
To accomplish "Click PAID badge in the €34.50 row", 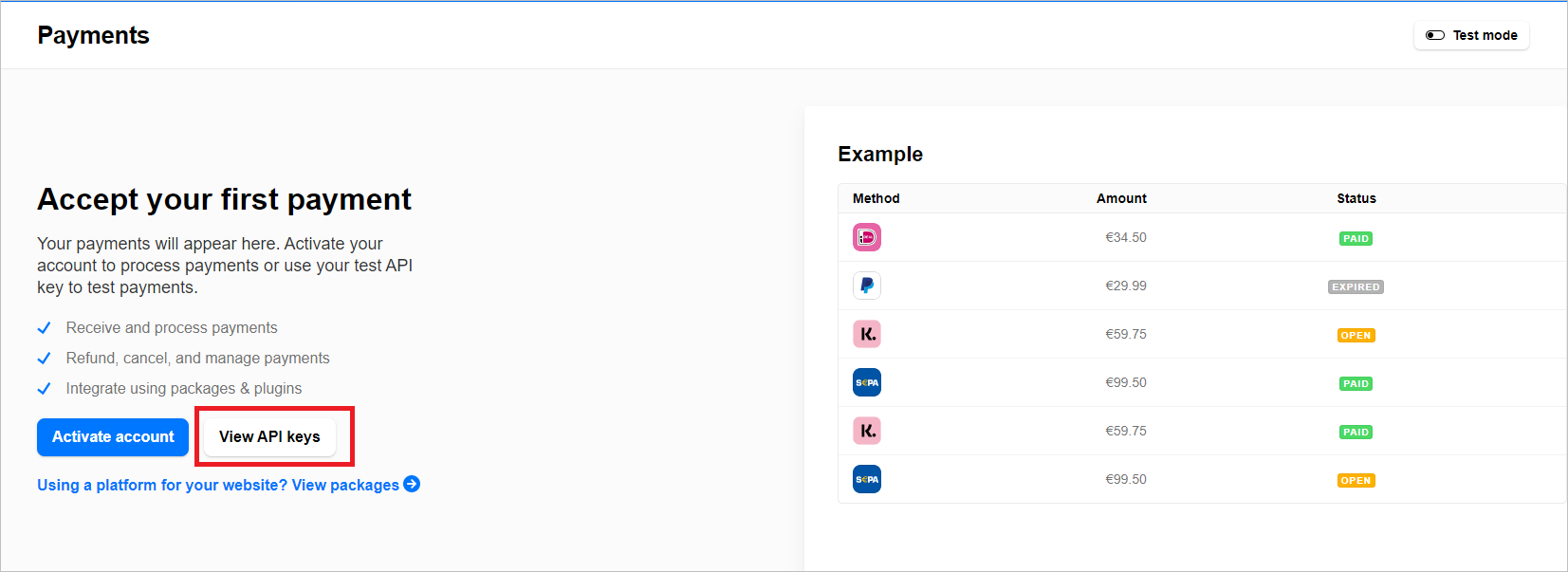I will [1356, 238].
